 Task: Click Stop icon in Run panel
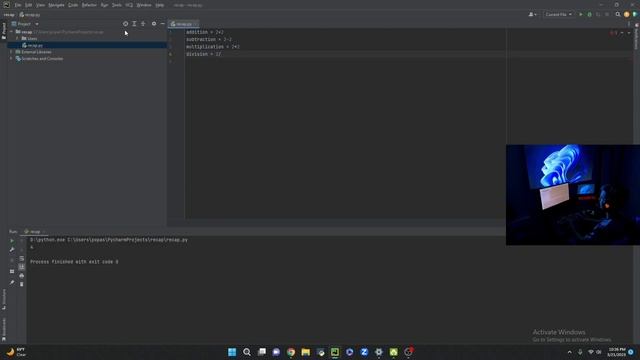click(12, 260)
